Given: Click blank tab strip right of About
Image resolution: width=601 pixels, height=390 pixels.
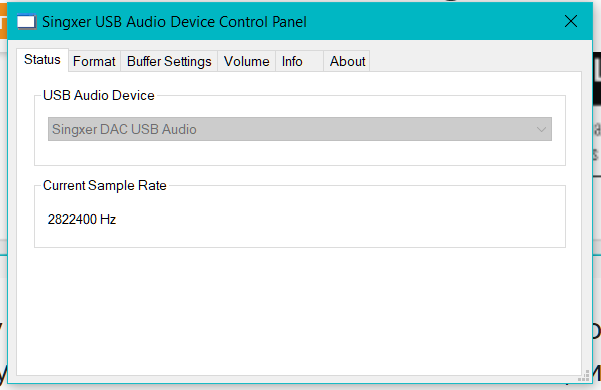Looking at the screenshot, I should [475, 61].
